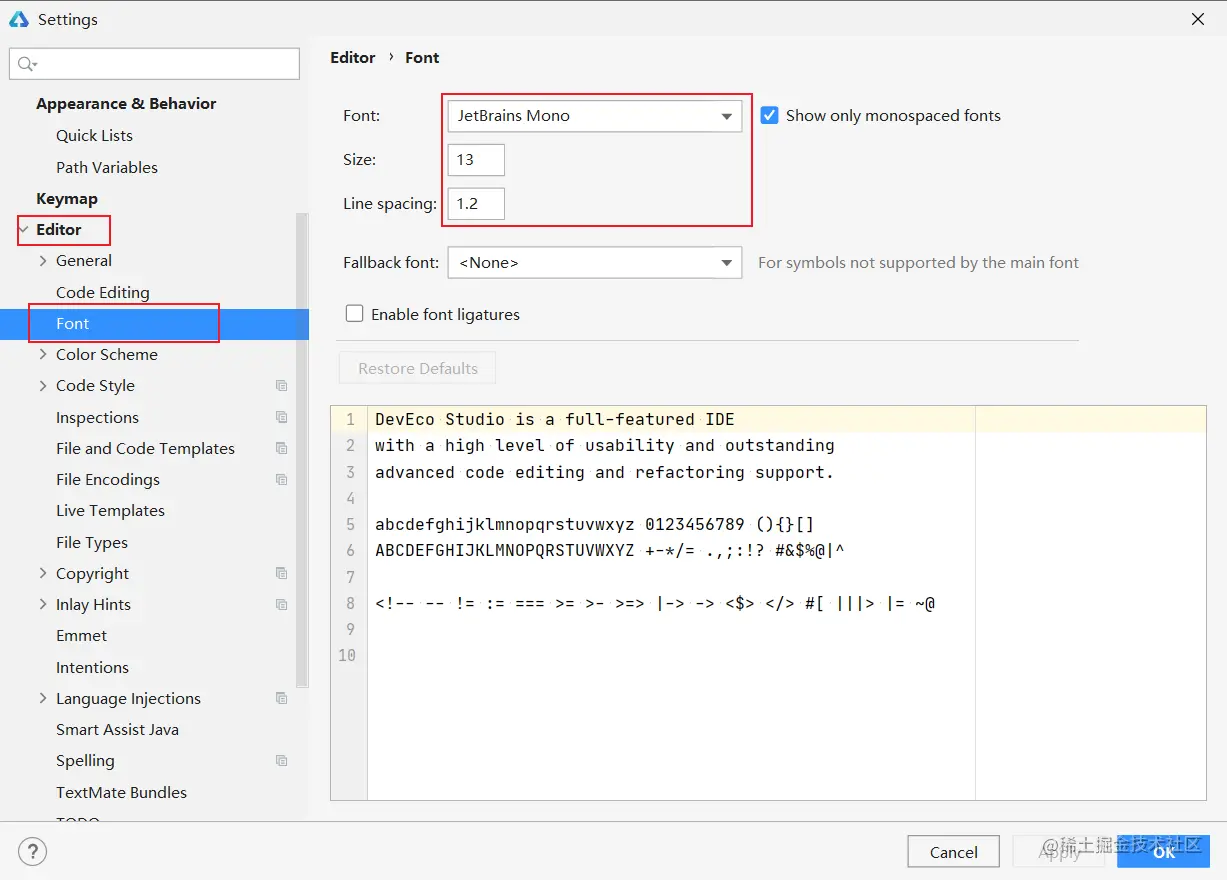Click preview line 'DevEco Studio is a full-featured IDE'

555,419
